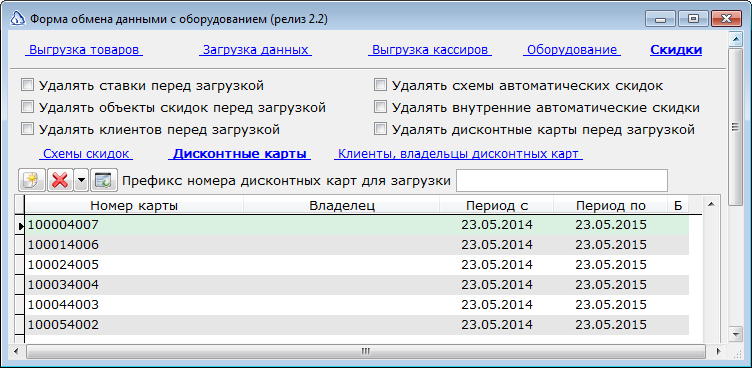Image resolution: width=752 pixels, height=368 pixels.
Task: Select card number 100044003
Action: 63,305
